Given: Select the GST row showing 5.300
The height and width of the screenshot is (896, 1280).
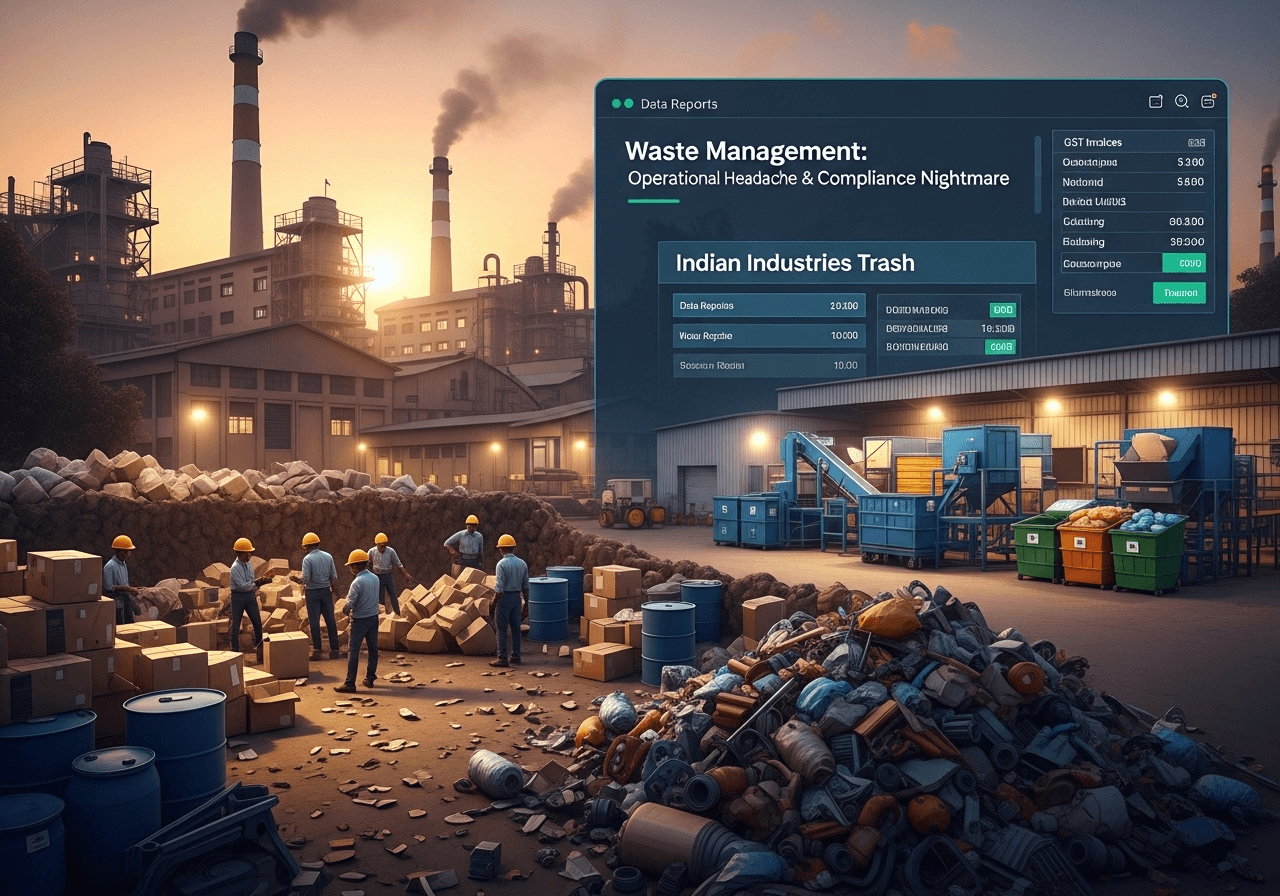Looking at the screenshot, I should click(x=1132, y=162).
